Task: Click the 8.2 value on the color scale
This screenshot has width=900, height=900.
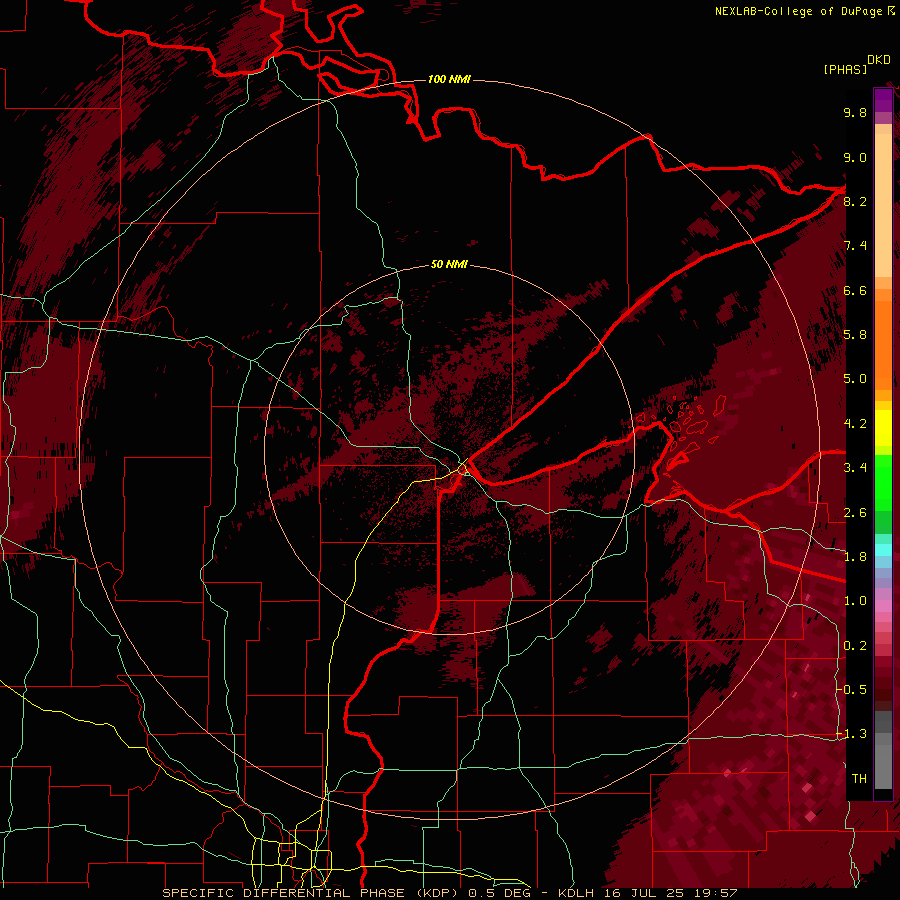Action: [855, 201]
